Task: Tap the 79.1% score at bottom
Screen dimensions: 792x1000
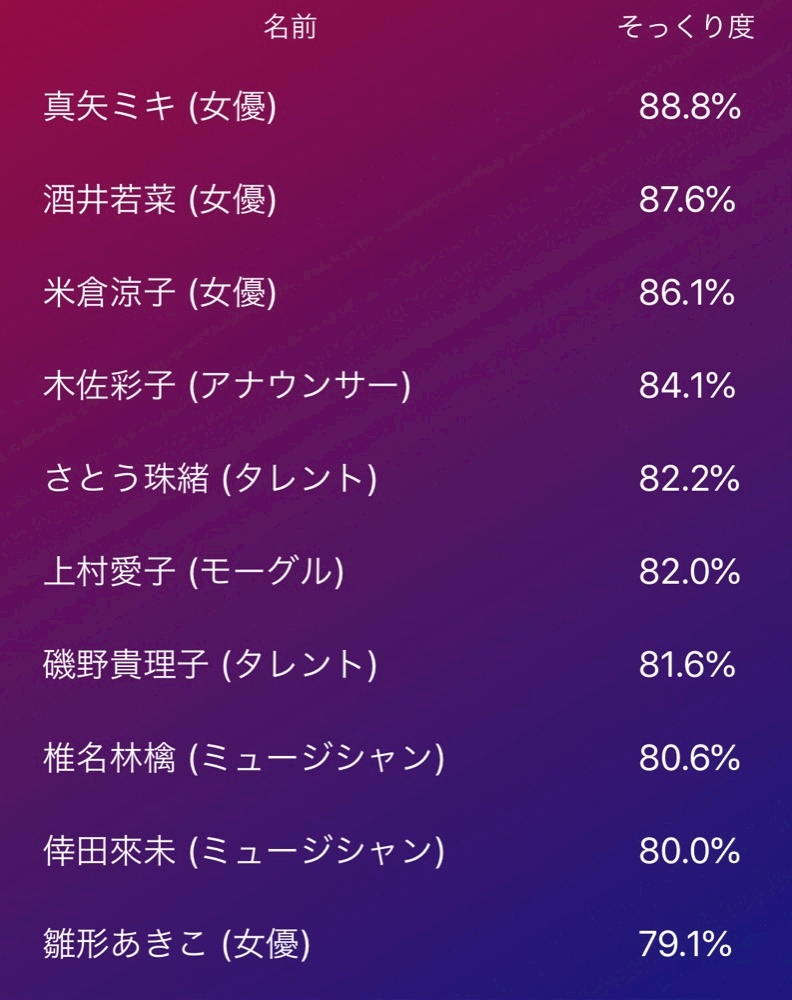Action: [x=685, y=945]
